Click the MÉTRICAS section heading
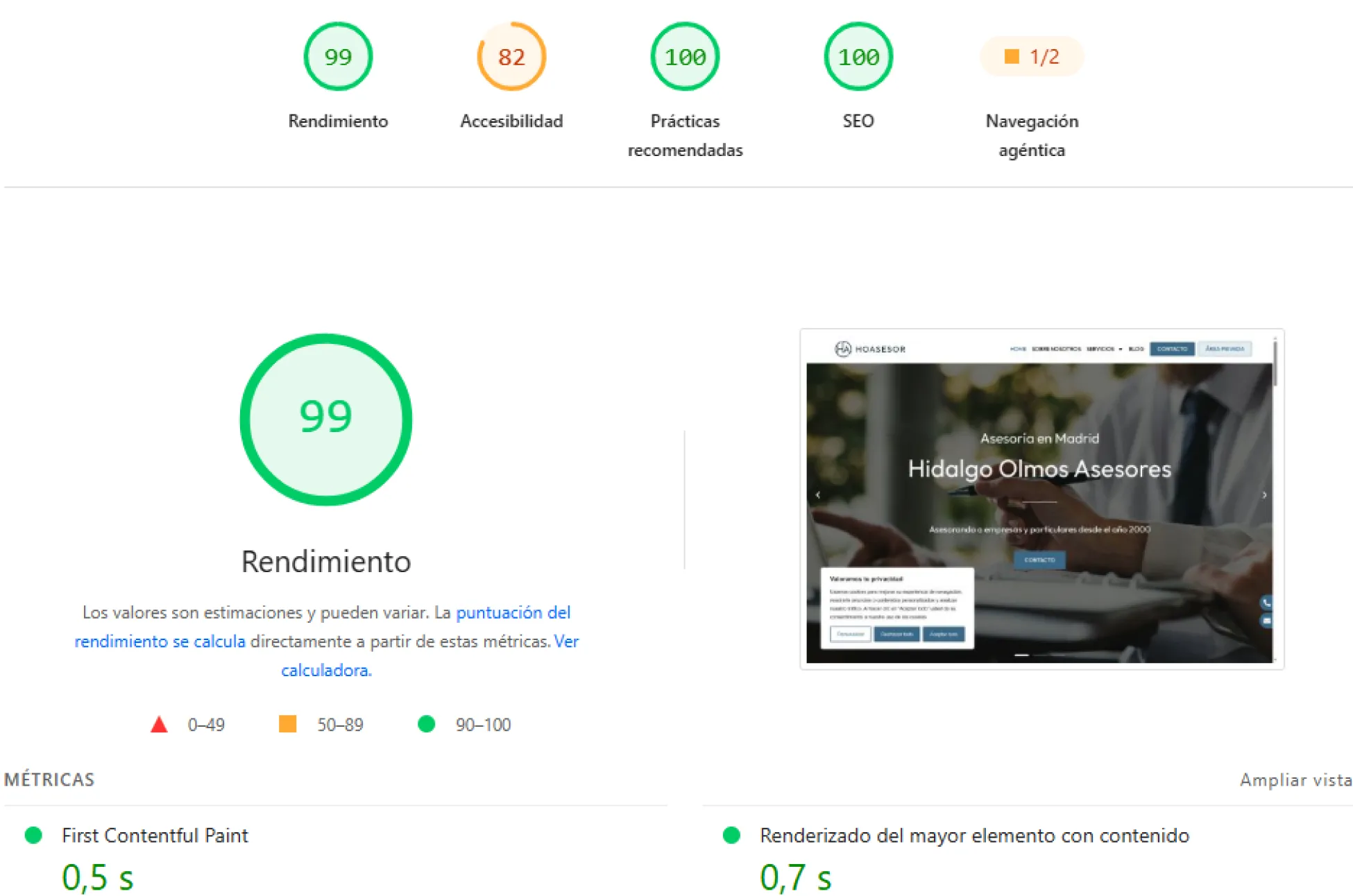 click(x=49, y=779)
